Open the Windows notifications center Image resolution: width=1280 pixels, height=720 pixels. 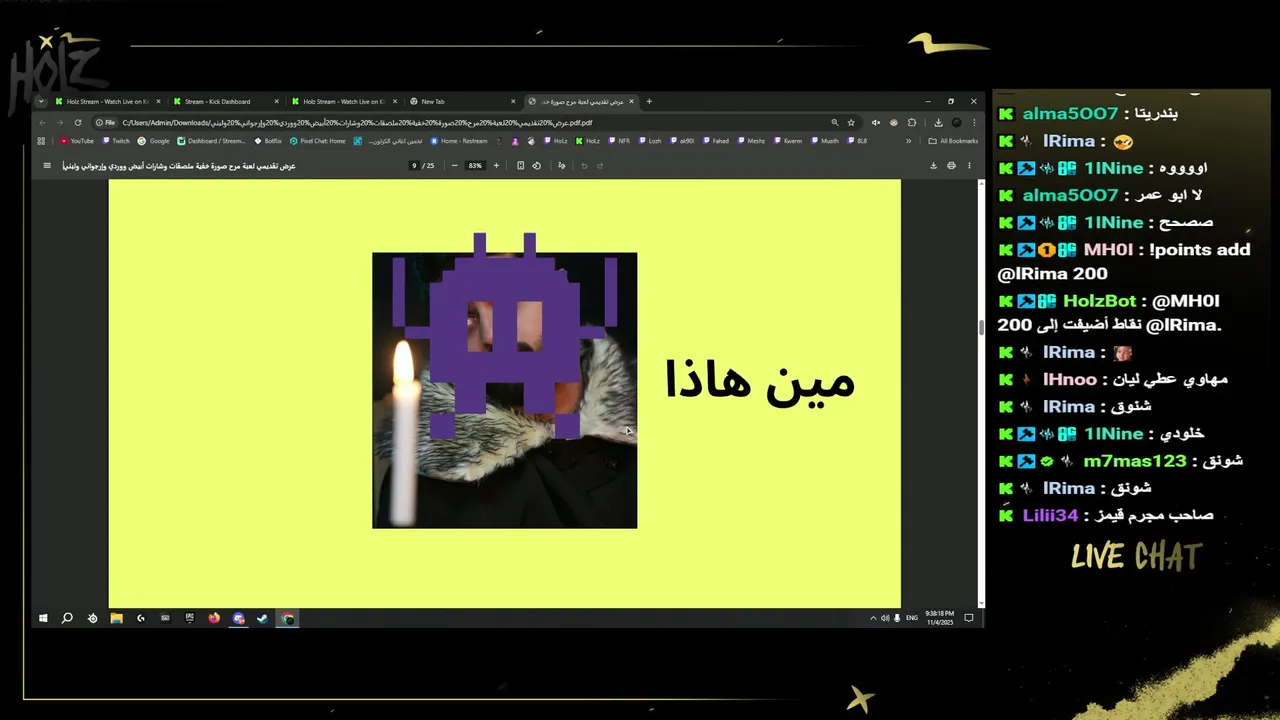[x=969, y=619]
